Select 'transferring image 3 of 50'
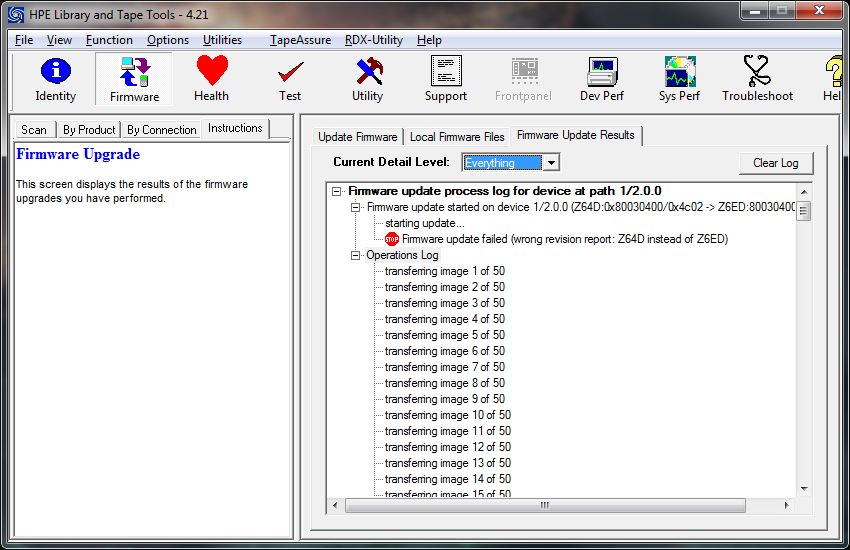The width and height of the screenshot is (850, 550). pos(445,303)
